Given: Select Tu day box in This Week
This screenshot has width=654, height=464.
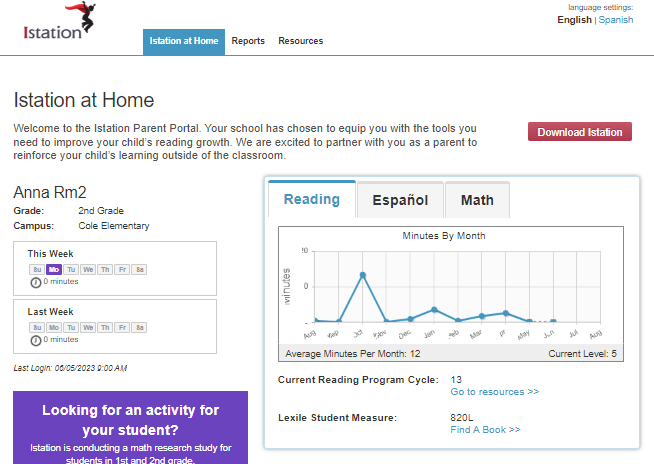Looking at the screenshot, I should click(71, 270).
